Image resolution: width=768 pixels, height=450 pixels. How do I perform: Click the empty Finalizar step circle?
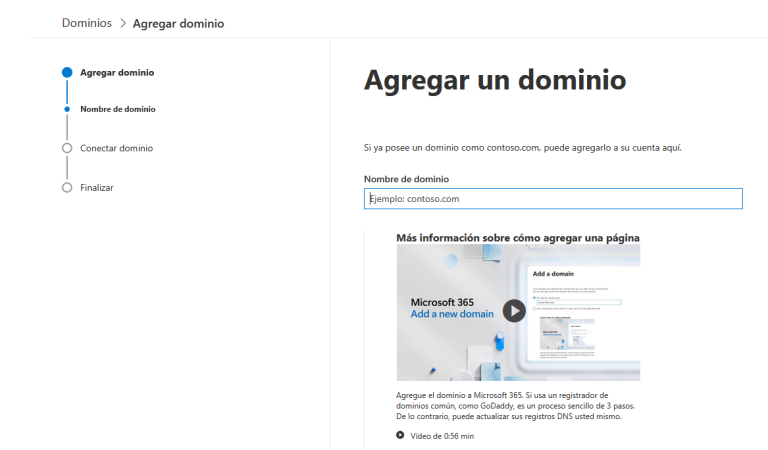pyautogui.click(x=67, y=187)
